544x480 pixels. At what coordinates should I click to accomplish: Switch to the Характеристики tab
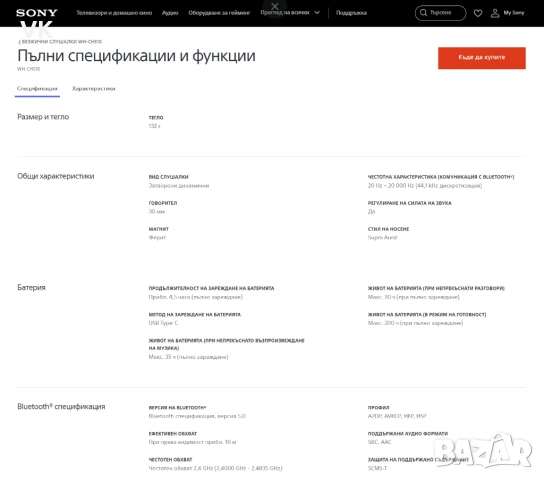pos(94,89)
